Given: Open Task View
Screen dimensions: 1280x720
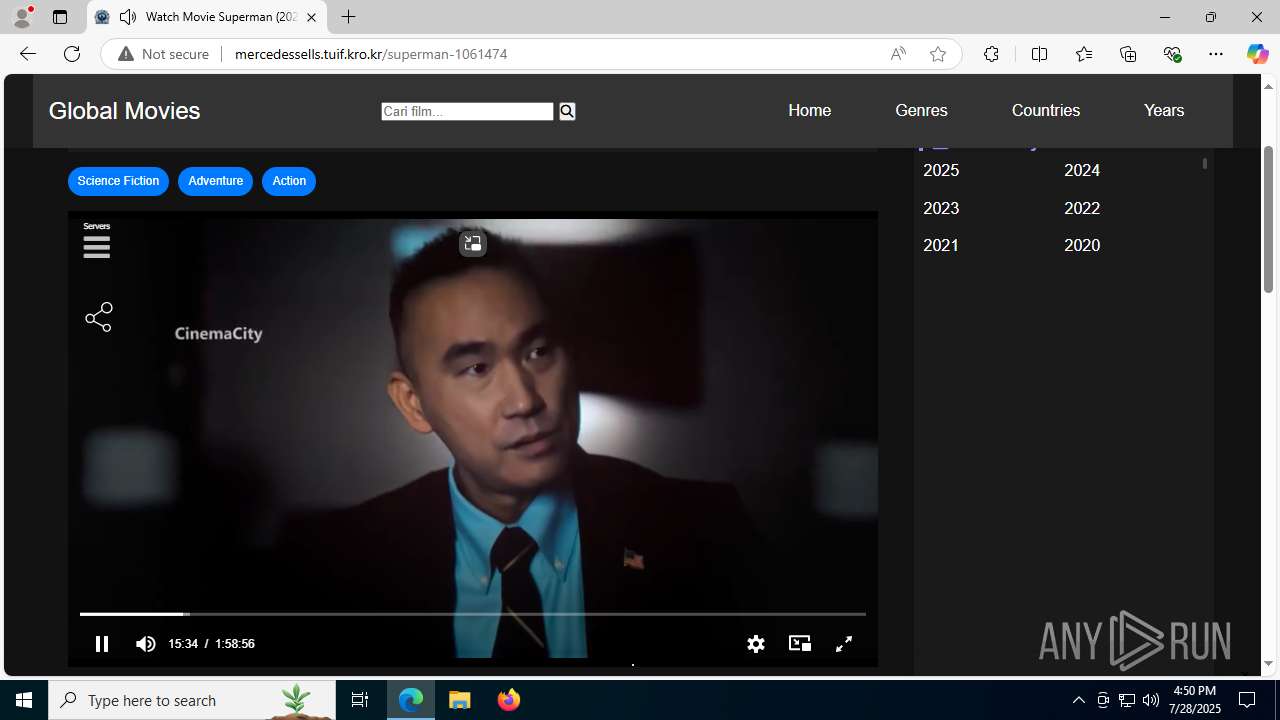Looking at the screenshot, I should 360,700.
